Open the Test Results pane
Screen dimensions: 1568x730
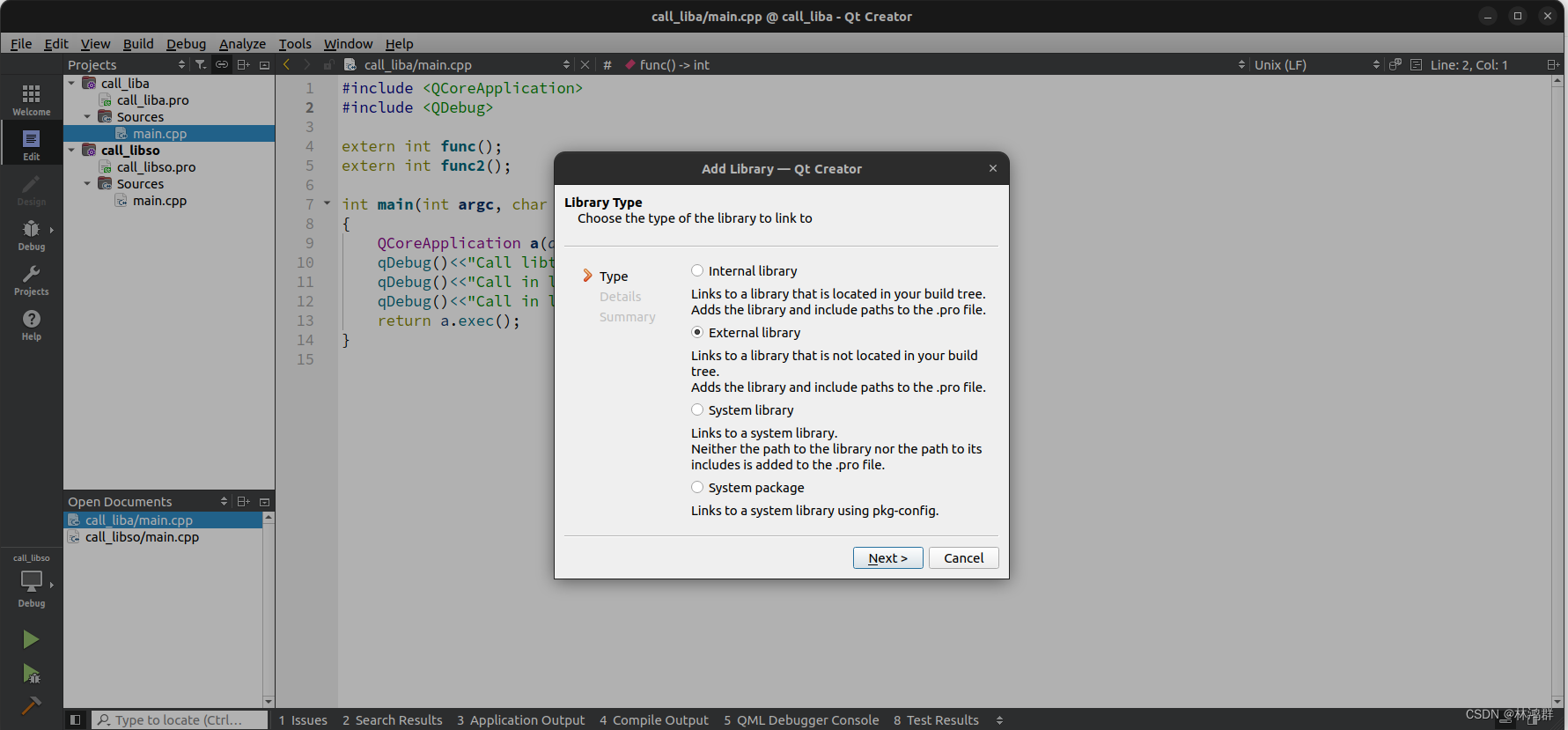tap(936, 720)
